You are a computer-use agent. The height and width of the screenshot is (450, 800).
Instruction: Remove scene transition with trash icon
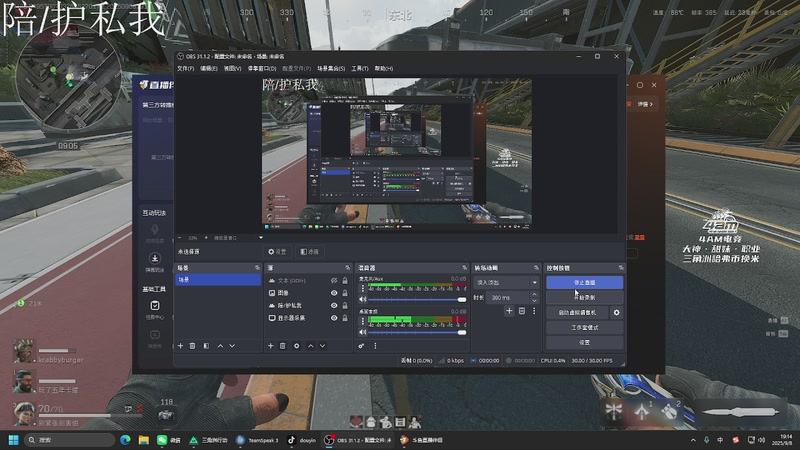[x=521, y=311]
